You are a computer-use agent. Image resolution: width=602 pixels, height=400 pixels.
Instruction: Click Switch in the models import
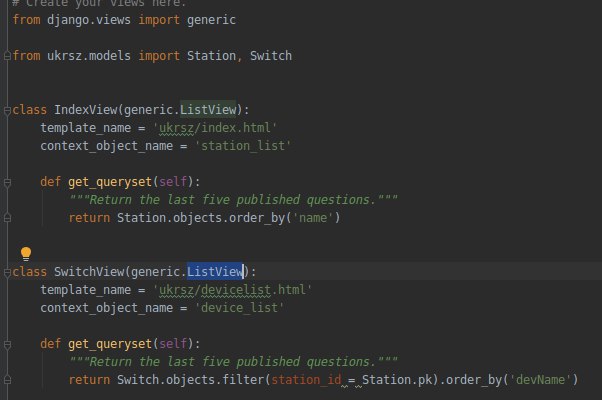click(271, 56)
